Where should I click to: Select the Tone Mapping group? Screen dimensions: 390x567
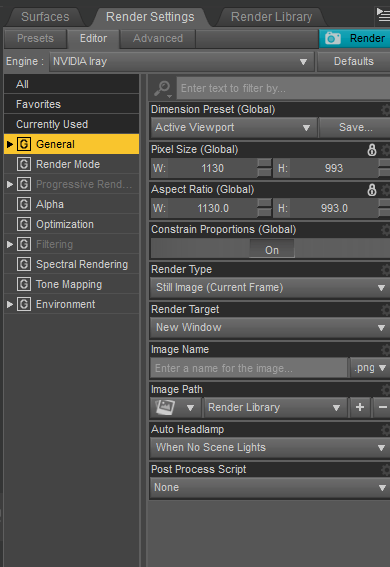[72, 284]
